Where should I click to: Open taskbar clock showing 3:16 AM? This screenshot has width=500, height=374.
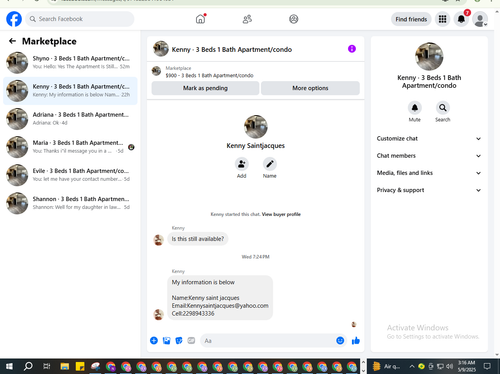[x=467, y=366]
